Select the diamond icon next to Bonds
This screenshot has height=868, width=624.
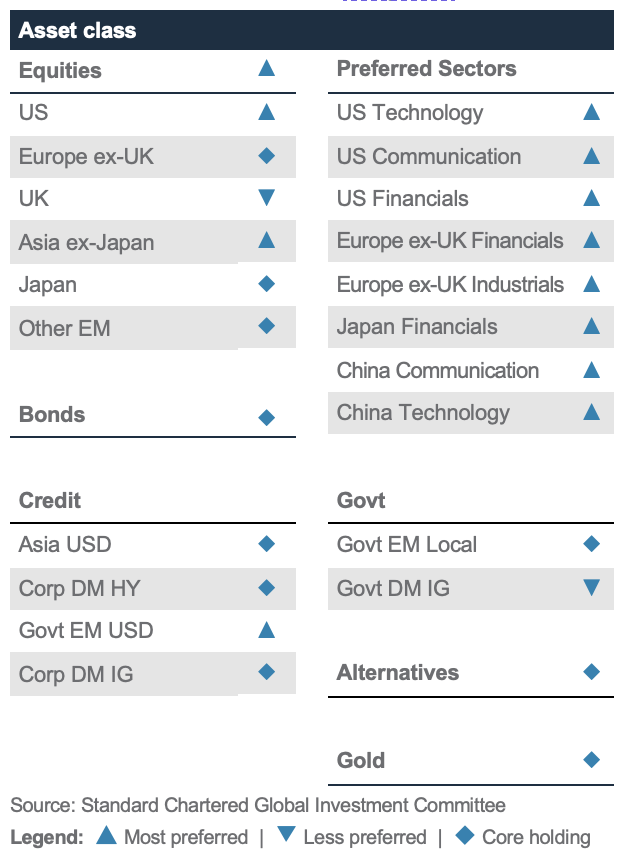[x=266, y=417]
